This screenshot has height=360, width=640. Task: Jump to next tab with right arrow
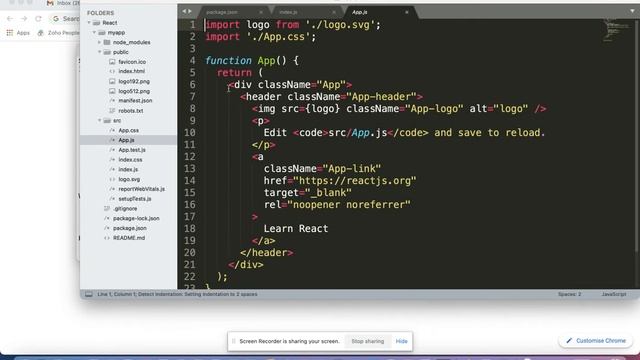[190, 11]
